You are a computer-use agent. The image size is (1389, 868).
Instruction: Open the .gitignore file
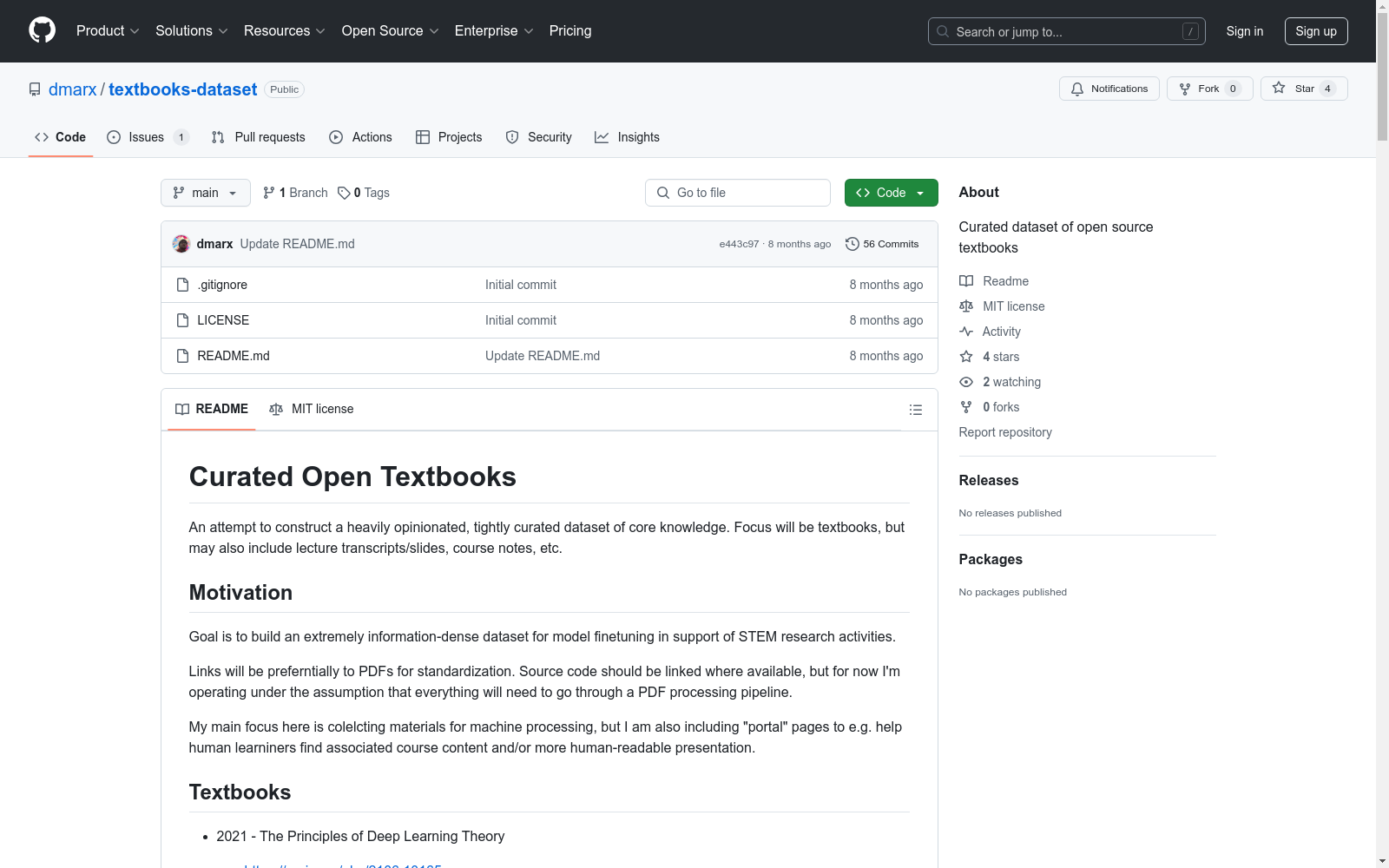222,285
